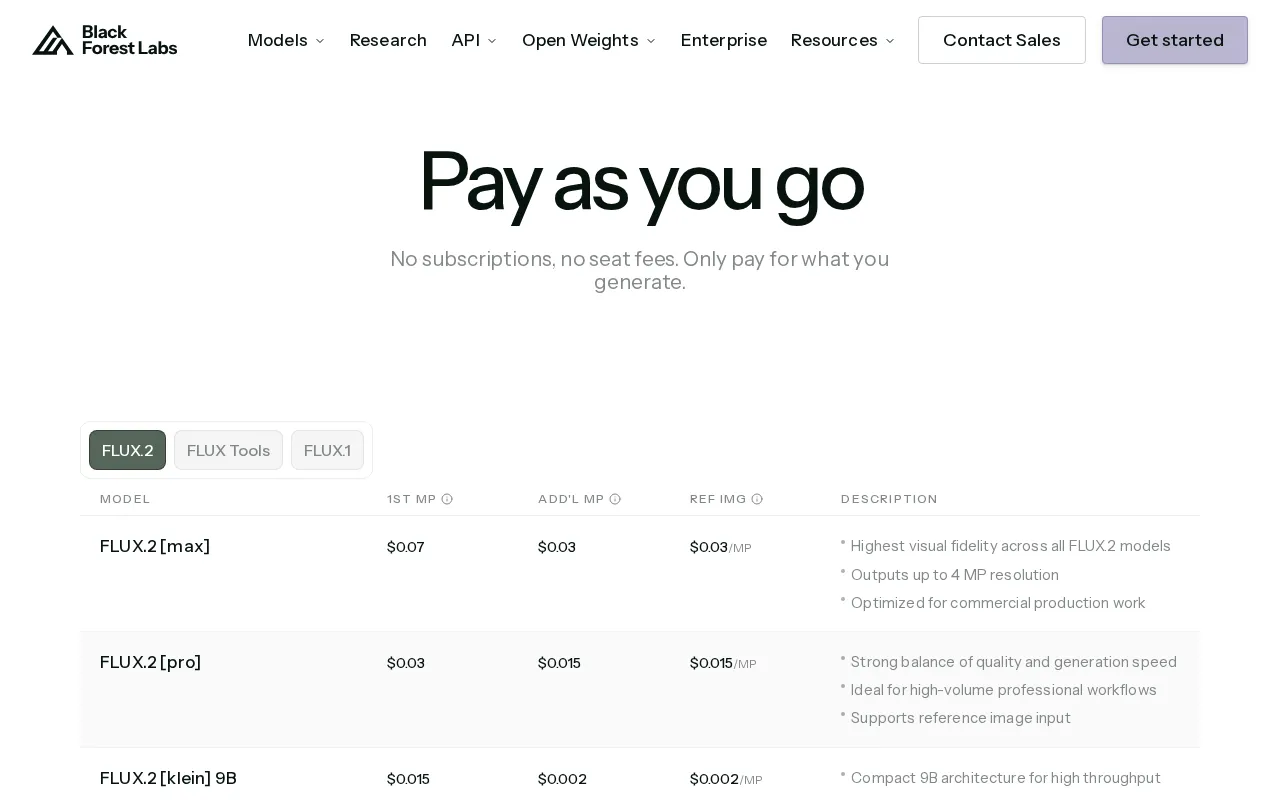Click info icon next to ADD'L MP

pyautogui.click(x=615, y=499)
